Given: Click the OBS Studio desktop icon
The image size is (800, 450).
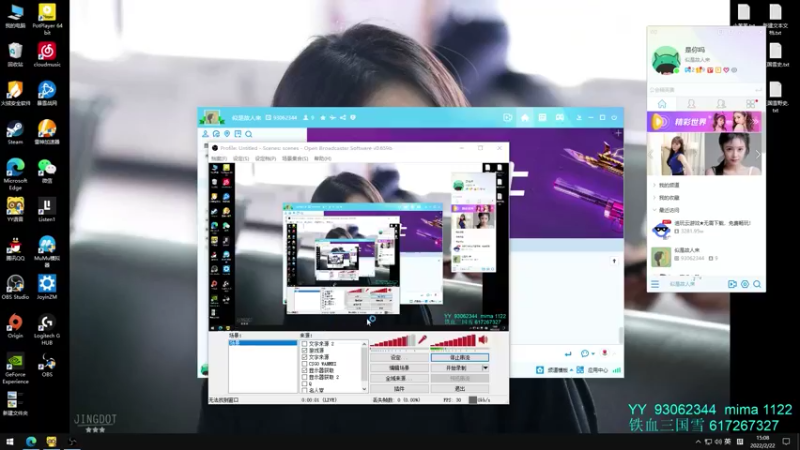Looking at the screenshot, I should point(15,287).
